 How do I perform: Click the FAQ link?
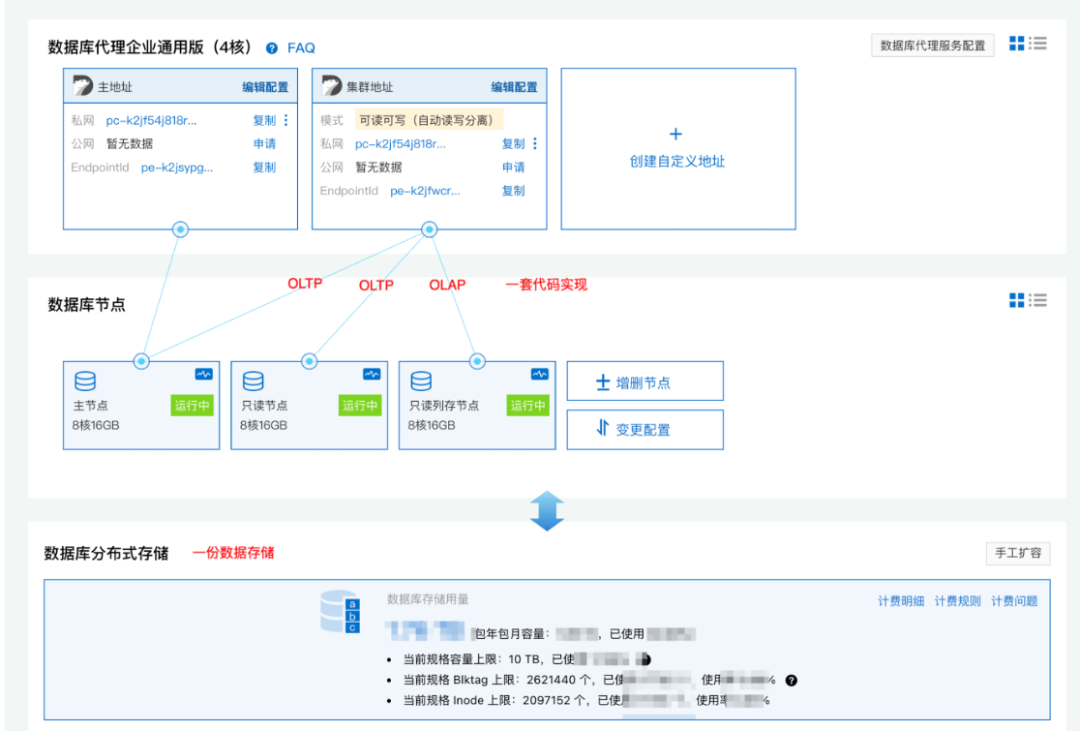[301, 48]
